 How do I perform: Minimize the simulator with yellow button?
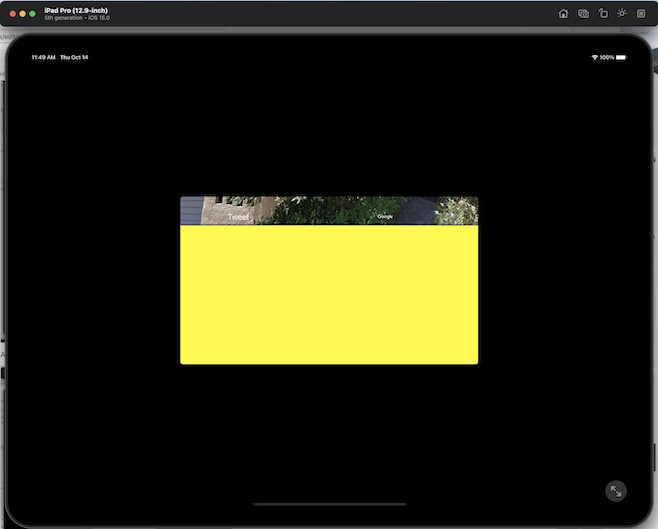[x=22, y=14]
